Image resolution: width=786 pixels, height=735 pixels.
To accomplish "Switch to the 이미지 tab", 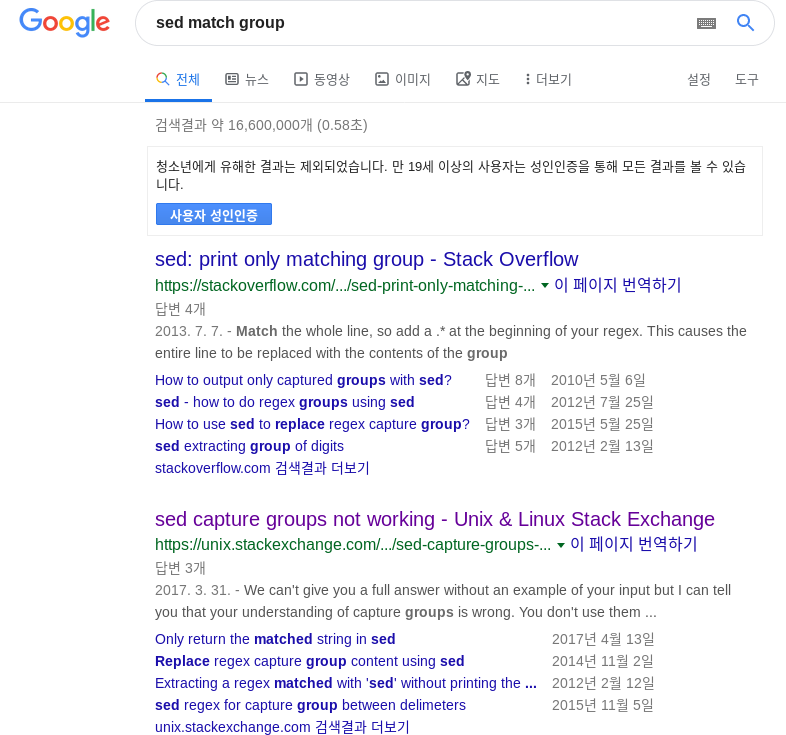I will tap(403, 79).
